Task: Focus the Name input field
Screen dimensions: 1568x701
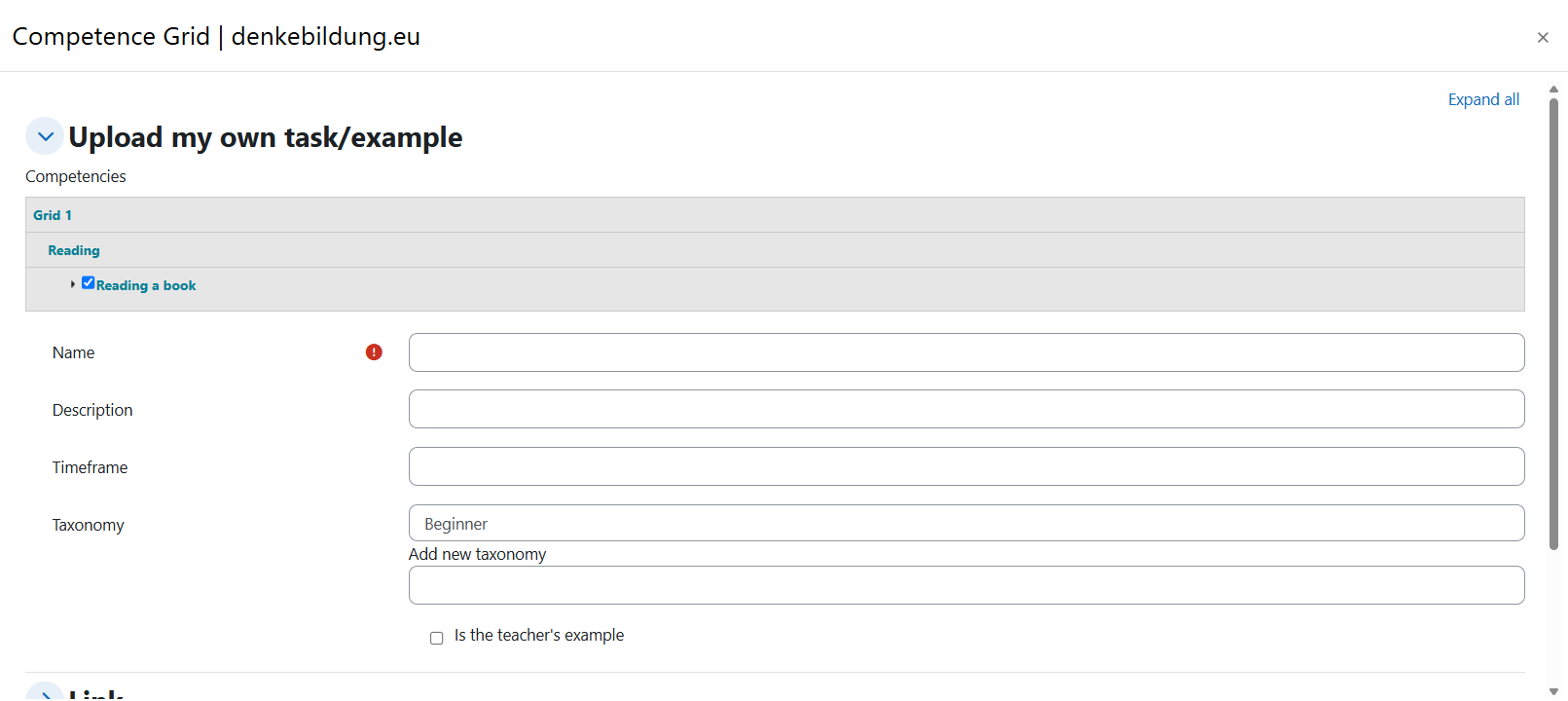Action: [966, 352]
